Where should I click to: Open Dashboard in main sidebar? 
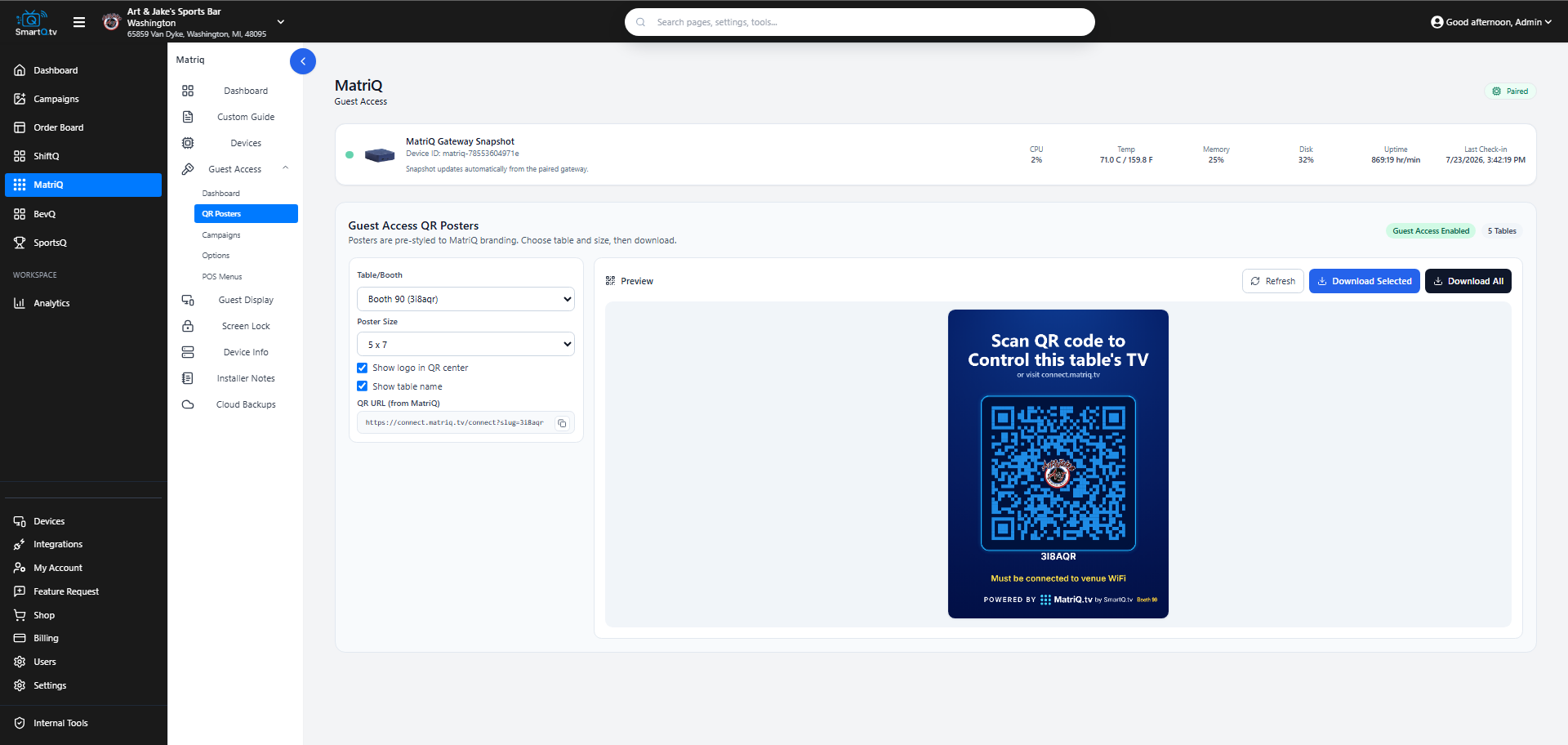(83, 70)
